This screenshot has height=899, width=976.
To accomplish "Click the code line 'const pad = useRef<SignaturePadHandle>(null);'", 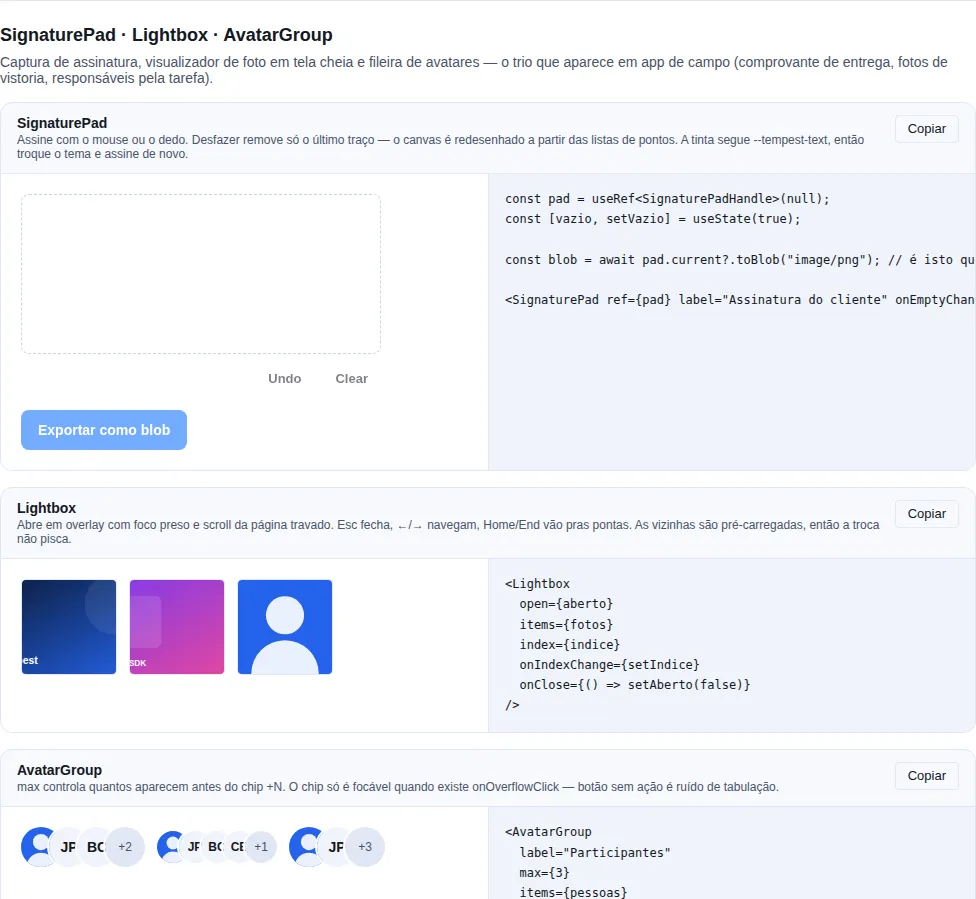I will [x=667, y=199].
